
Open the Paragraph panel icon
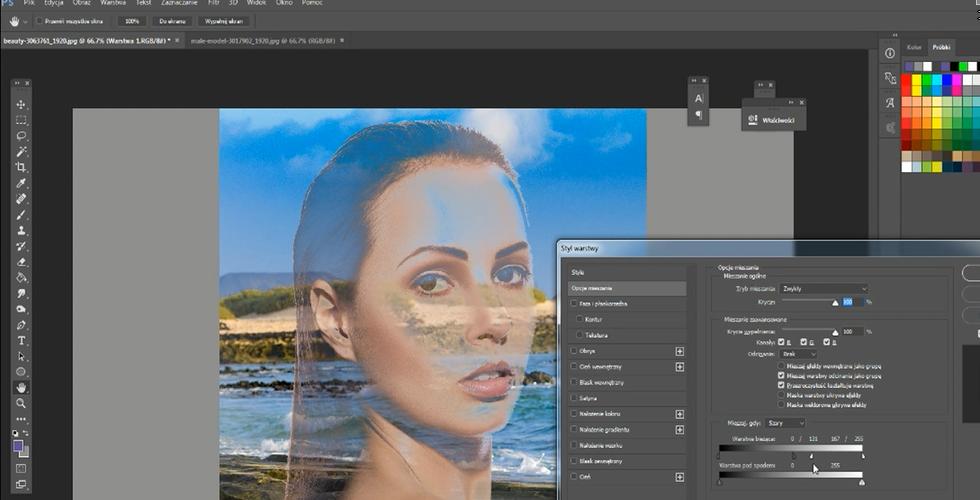point(698,115)
